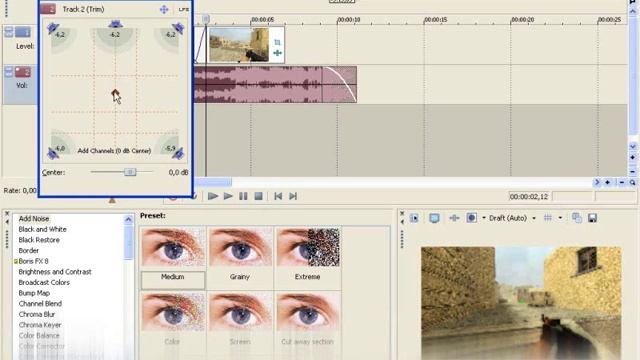Choose the Grainy noise preset thumbnail

(x=240, y=248)
